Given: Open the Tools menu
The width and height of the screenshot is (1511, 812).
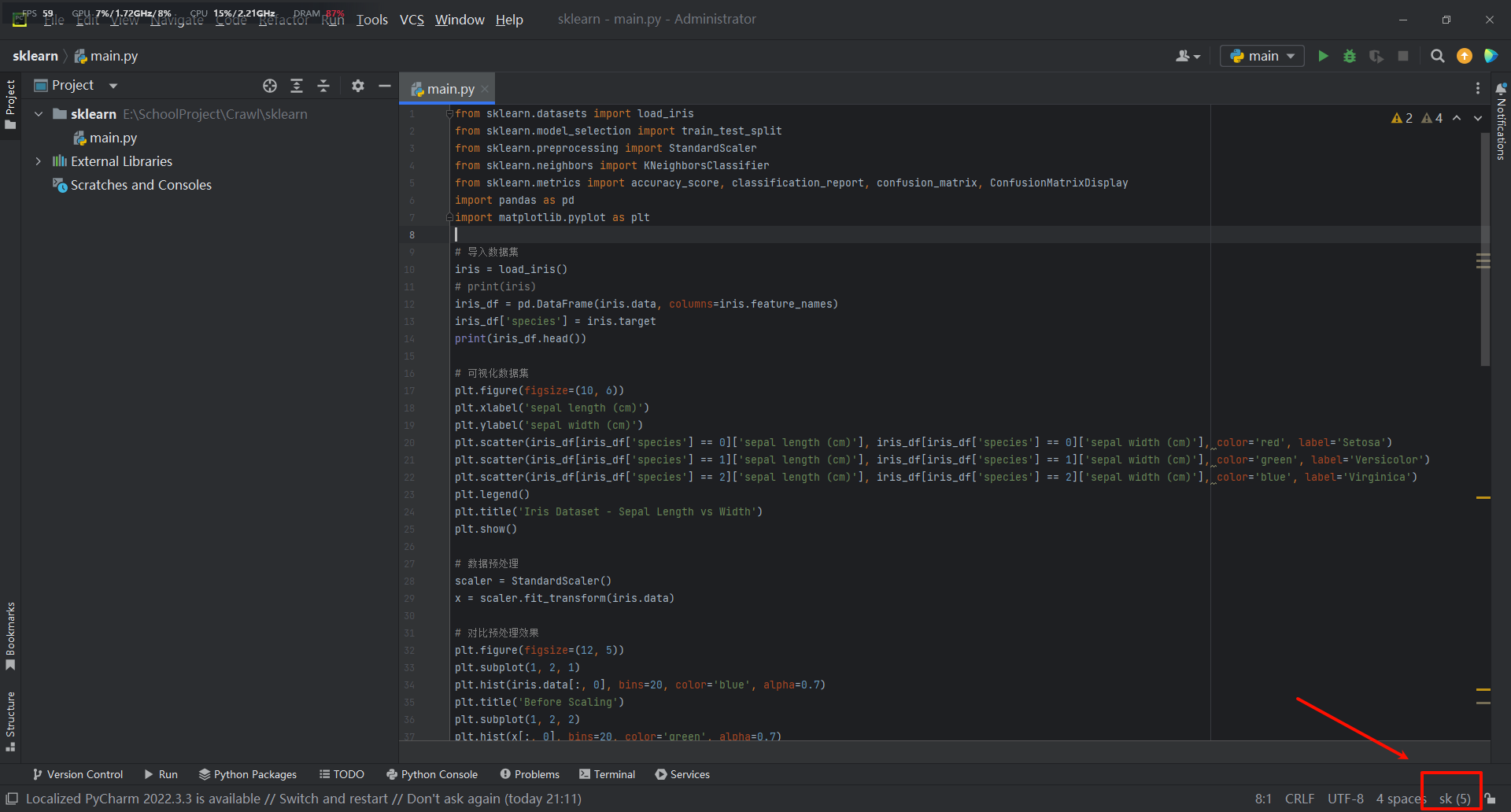Looking at the screenshot, I should pos(372,20).
